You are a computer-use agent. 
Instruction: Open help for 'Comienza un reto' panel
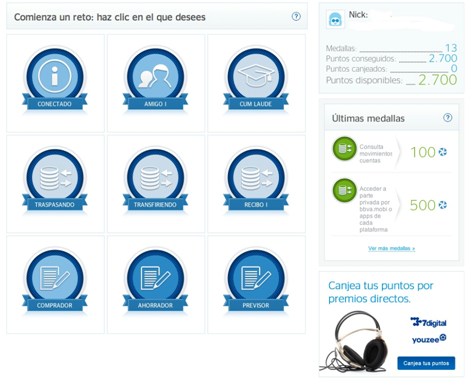296,16
